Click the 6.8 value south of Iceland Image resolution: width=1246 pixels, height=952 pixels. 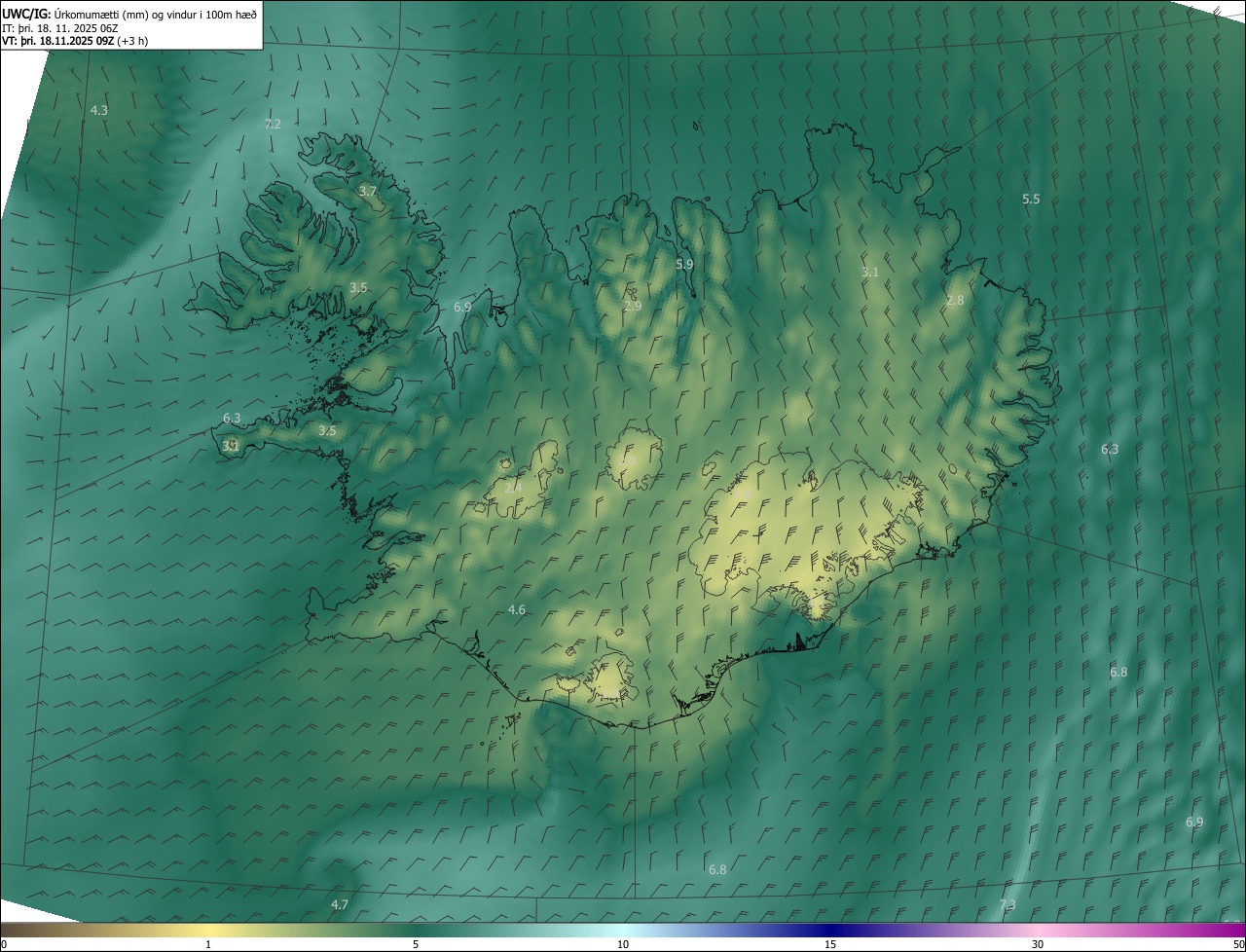[x=717, y=869]
